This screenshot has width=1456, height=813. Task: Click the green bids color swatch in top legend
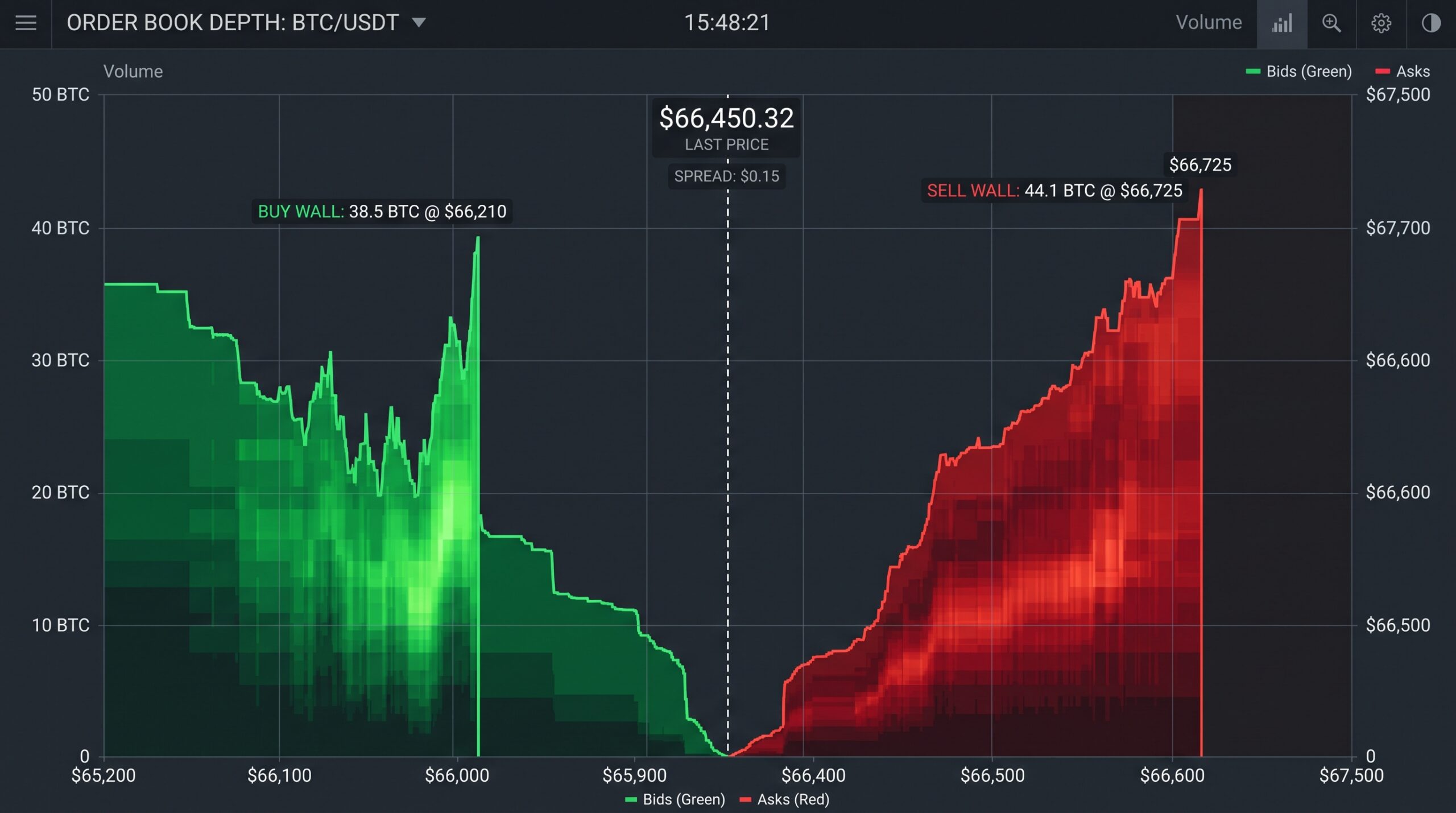[1253, 72]
